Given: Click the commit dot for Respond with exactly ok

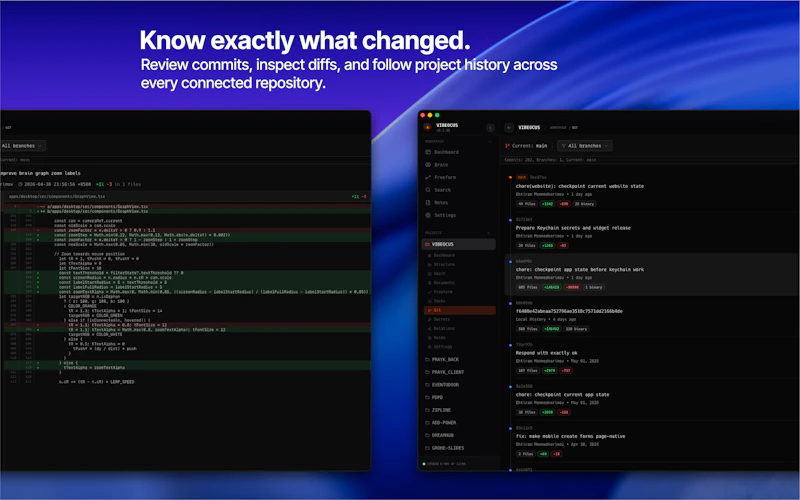Looking at the screenshot, I should pyautogui.click(x=510, y=345).
